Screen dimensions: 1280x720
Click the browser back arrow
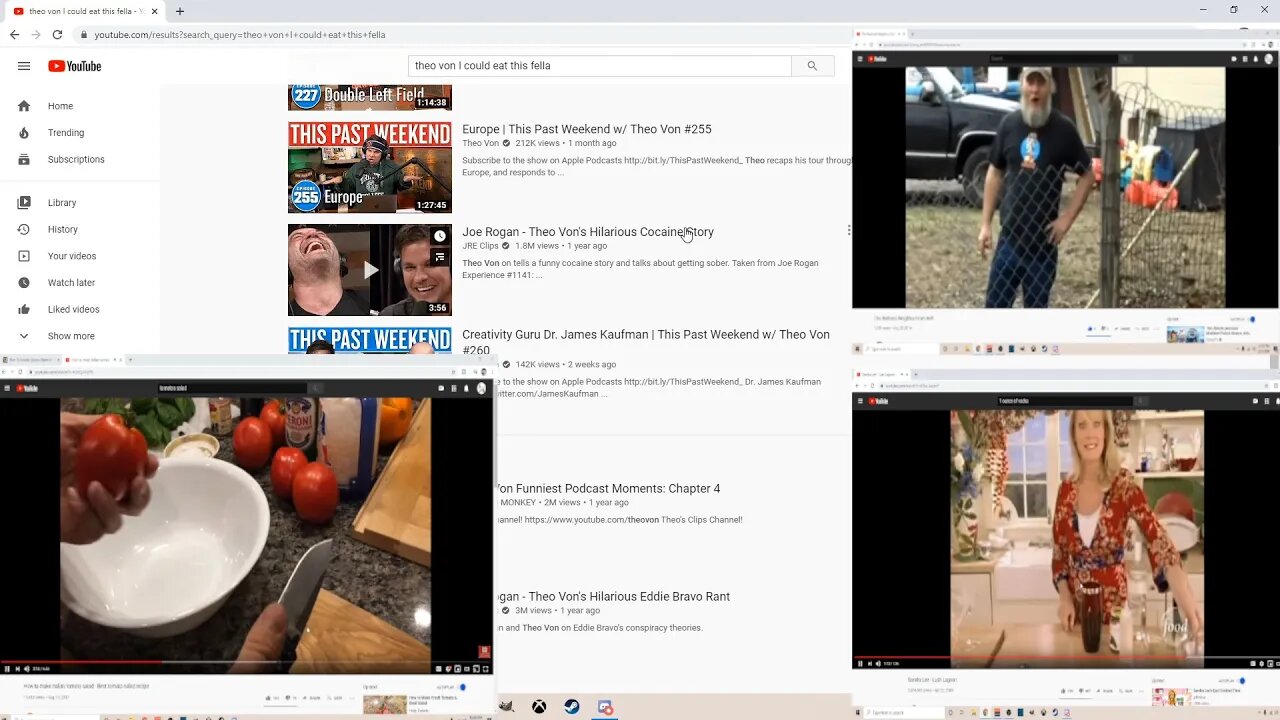(x=14, y=34)
